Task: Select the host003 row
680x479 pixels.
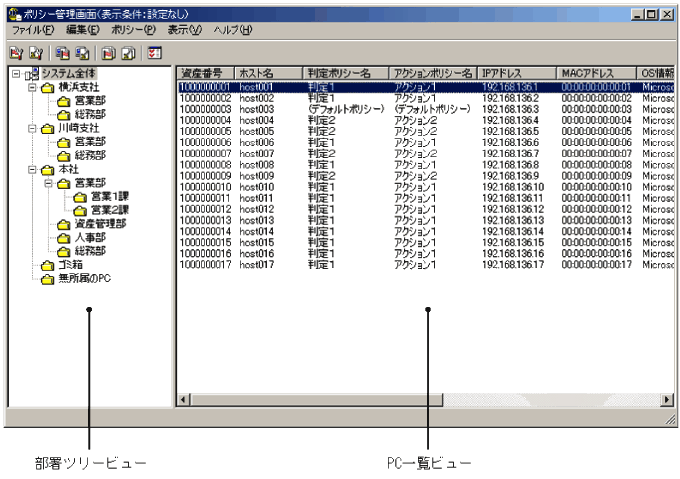Action: point(425,109)
